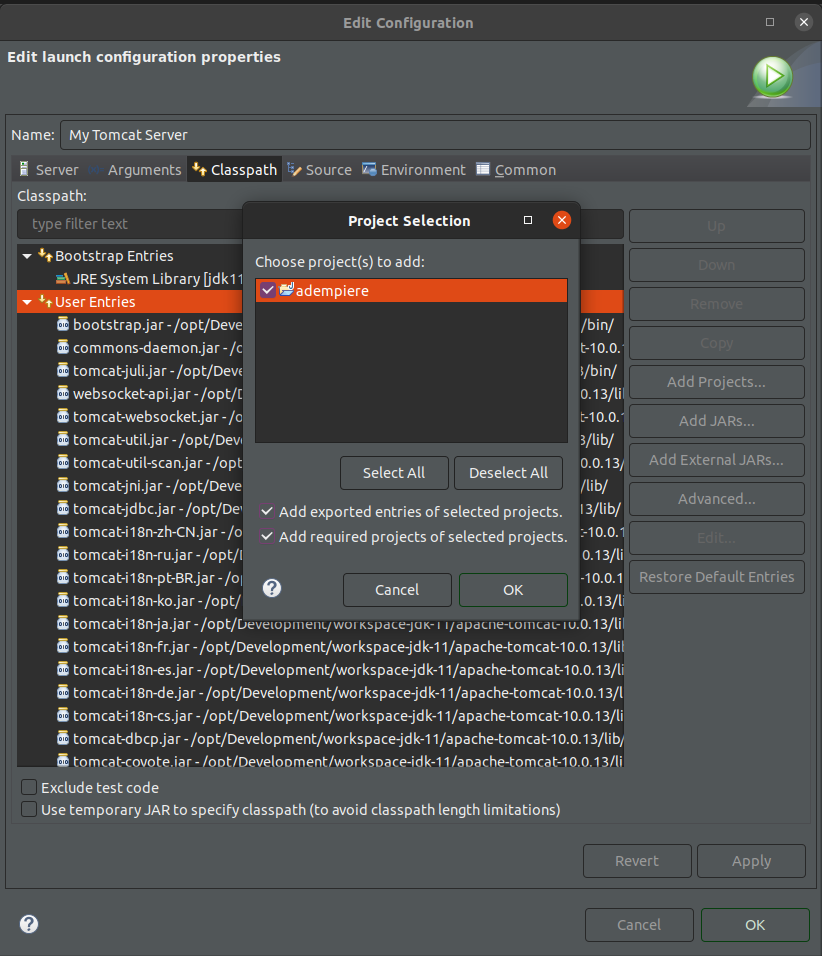The width and height of the screenshot is (822, 956).
Task: Click the green run icon in the header
Action: tap(772, 77)
